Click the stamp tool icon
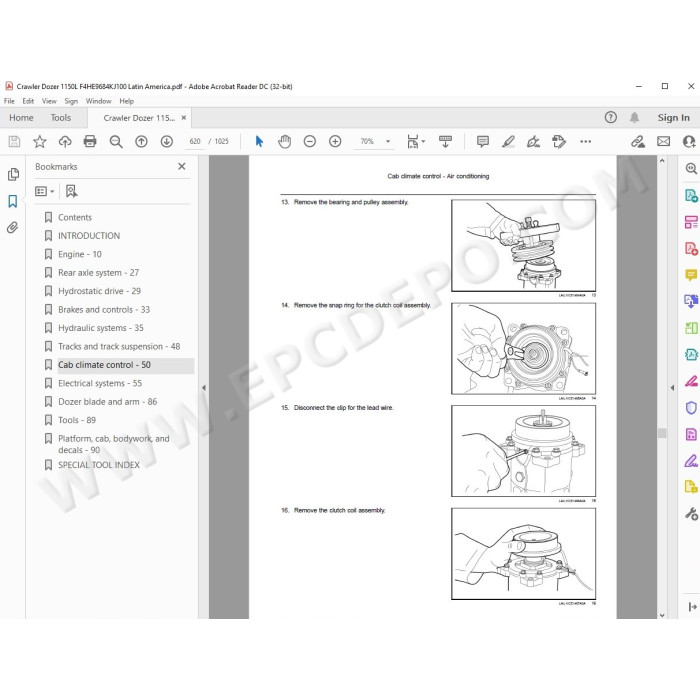 coord(559,142)
